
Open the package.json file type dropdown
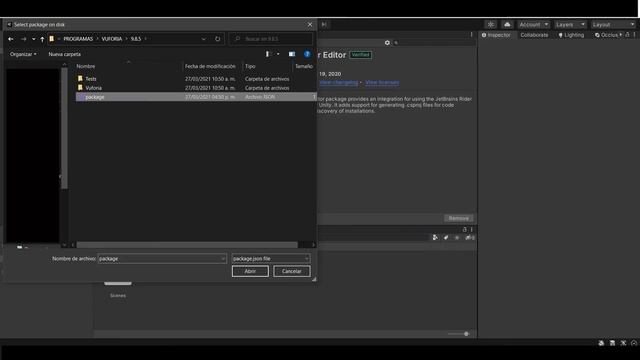[x=271, y=258]
